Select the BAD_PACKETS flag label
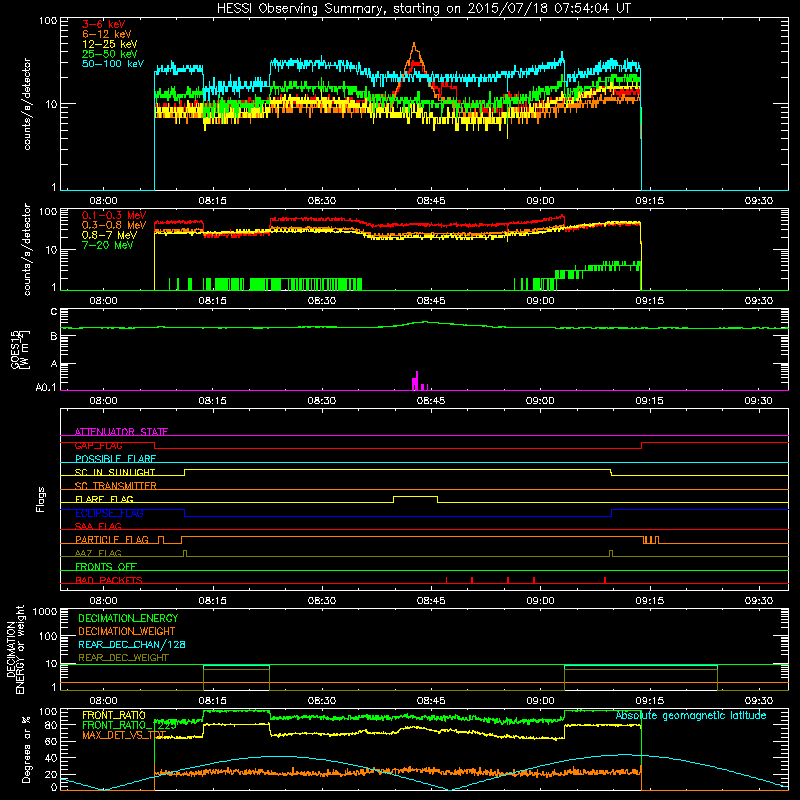800x800 pixels. 109,580
